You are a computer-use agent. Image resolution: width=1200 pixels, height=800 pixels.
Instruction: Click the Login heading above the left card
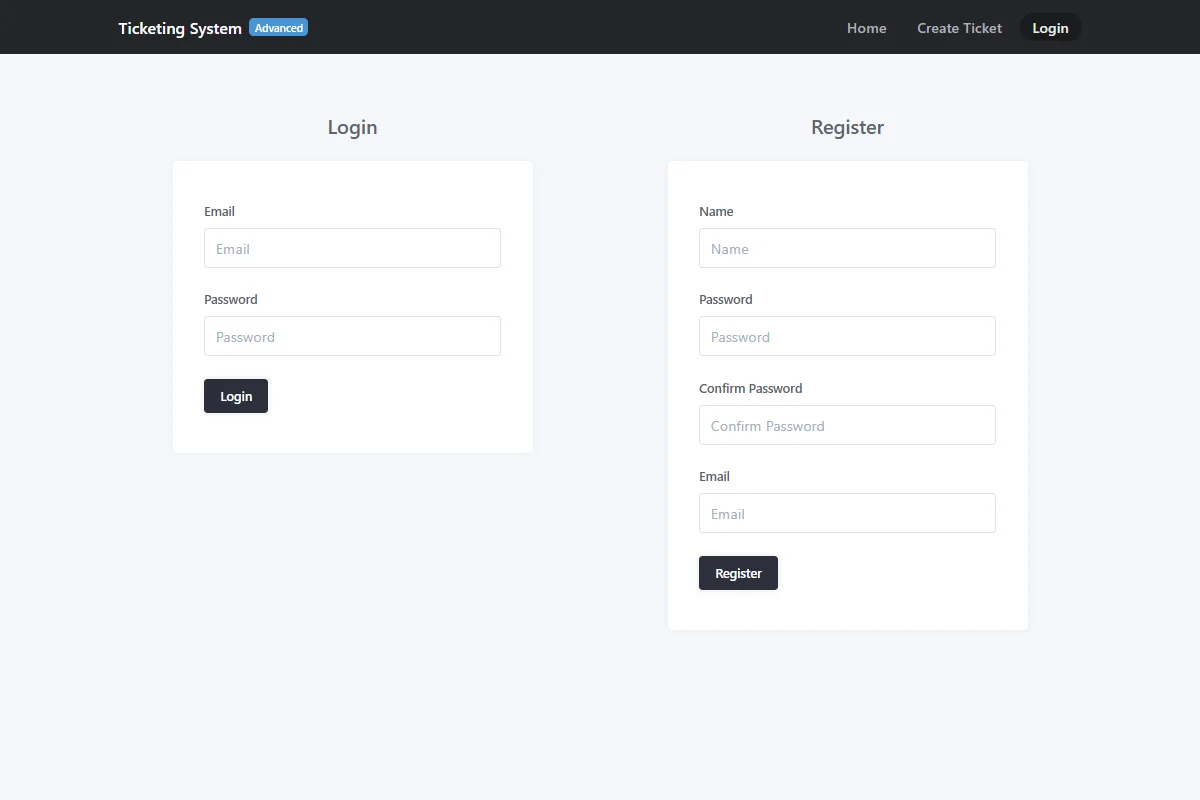point(352,127)
